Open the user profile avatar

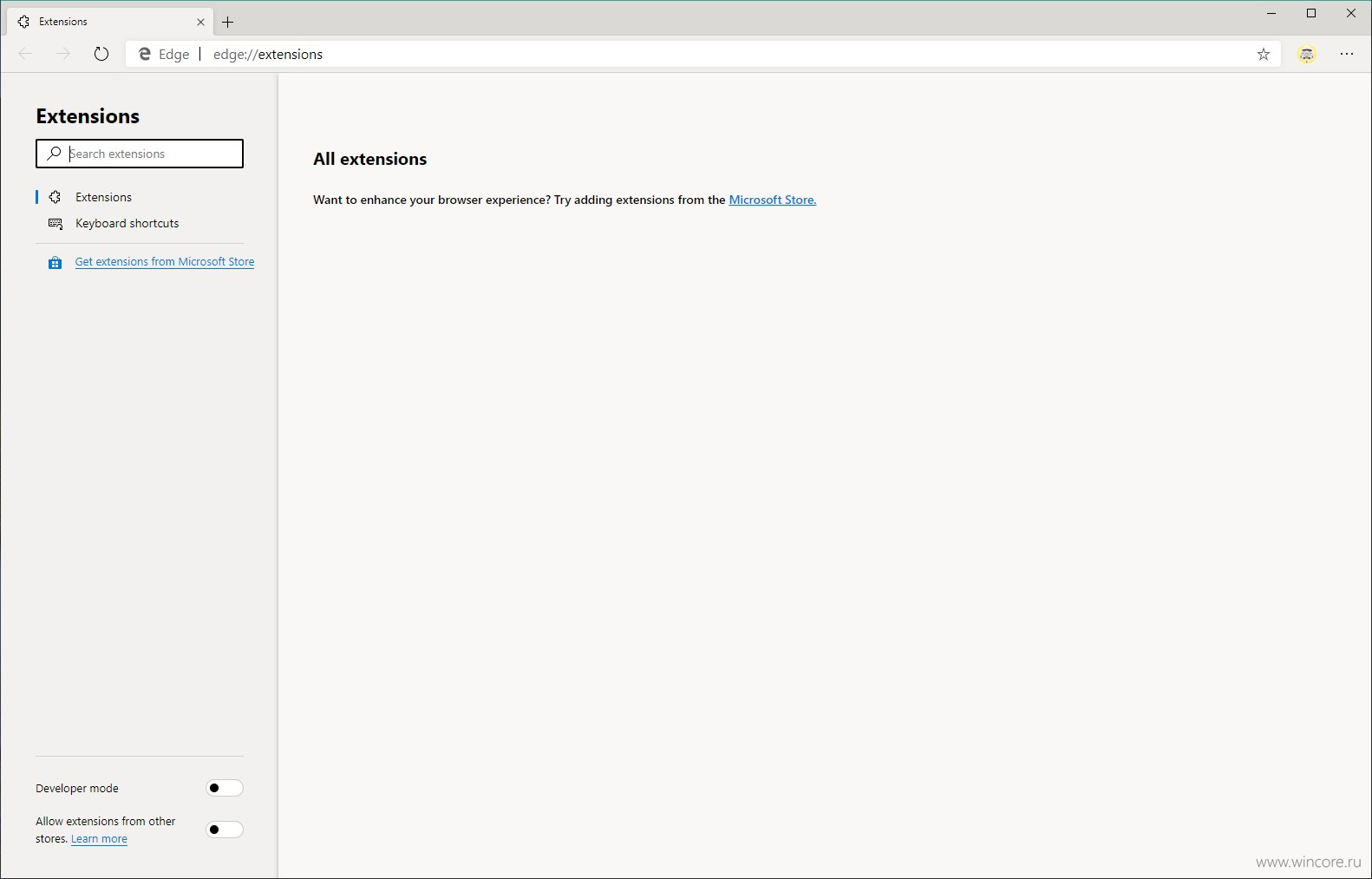coord(1307,54)
